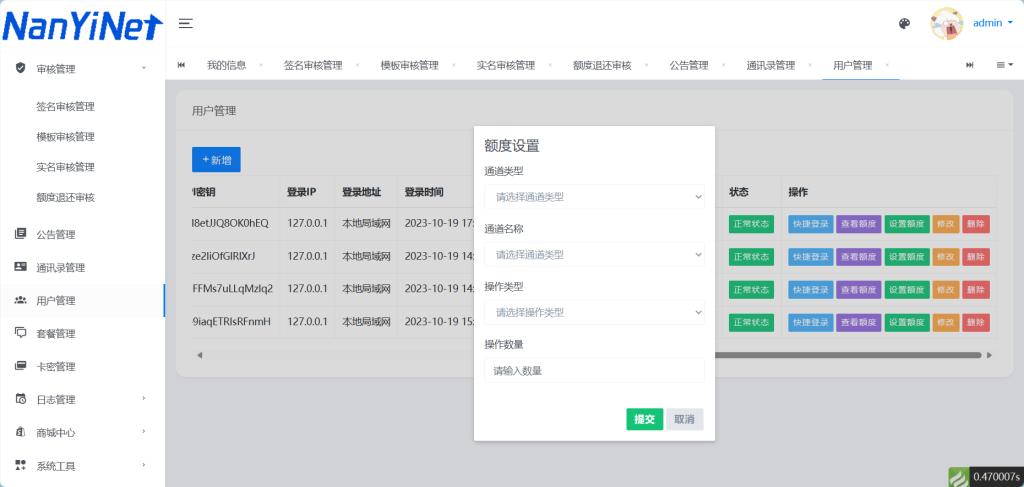The width and height of the screenshot is (1024, 487).
Task: Open the 通道类型 dropdown in dialog
Action: [x=594, y=196]
